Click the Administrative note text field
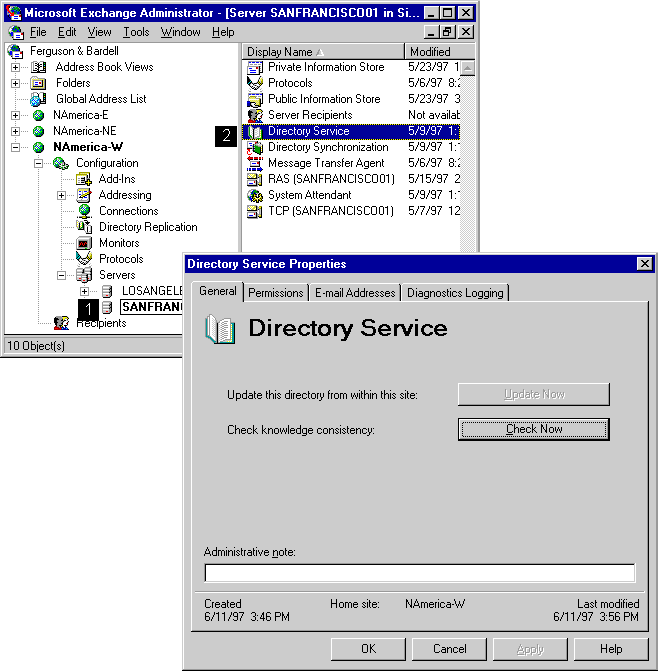This screenshot has width=658, height=671. (420, 573)
